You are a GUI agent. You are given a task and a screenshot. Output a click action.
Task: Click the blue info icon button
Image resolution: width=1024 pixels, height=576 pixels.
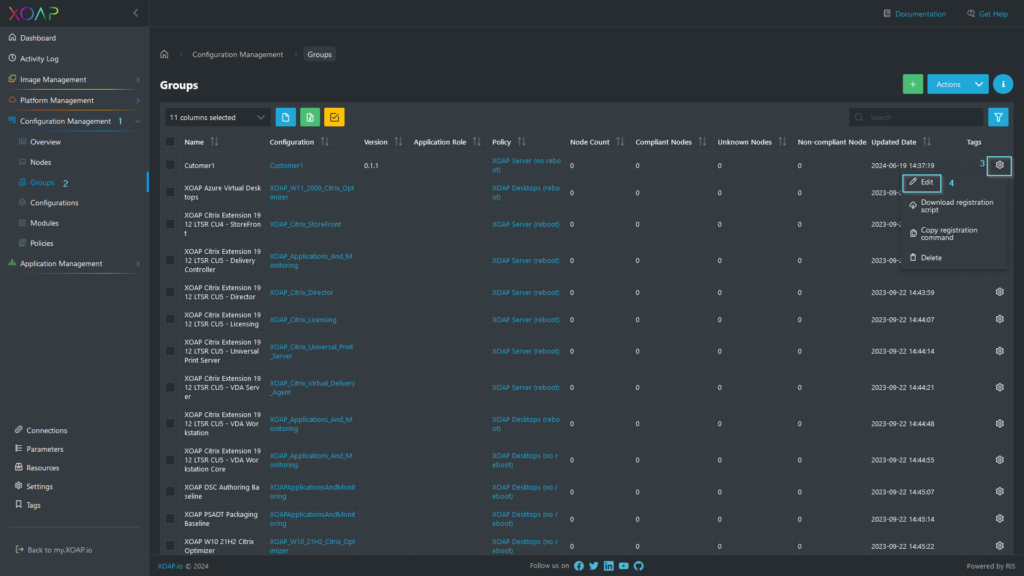(1003, 84)
